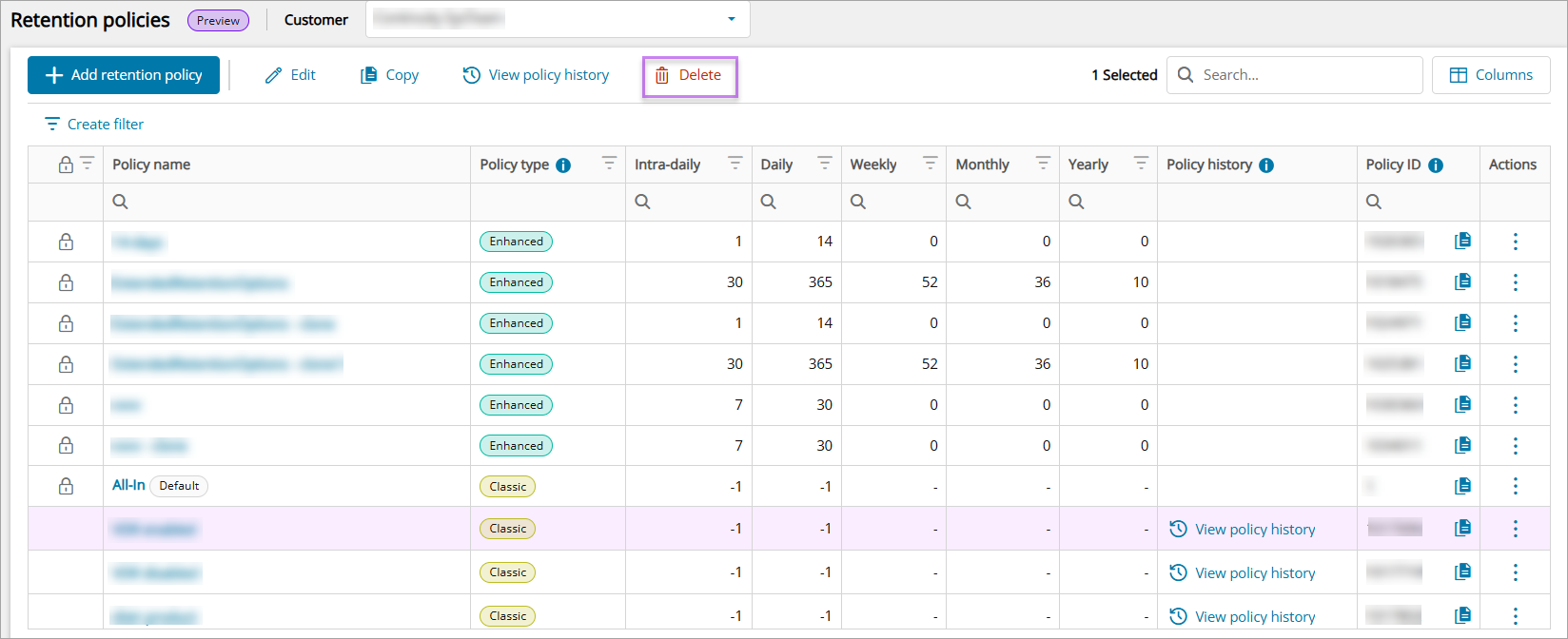
Task: Open the Daily column filter menu
Action: 825,164
